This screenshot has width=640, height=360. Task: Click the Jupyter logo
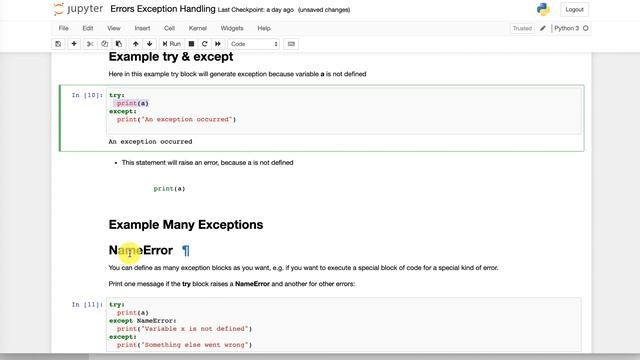(78, 9)
